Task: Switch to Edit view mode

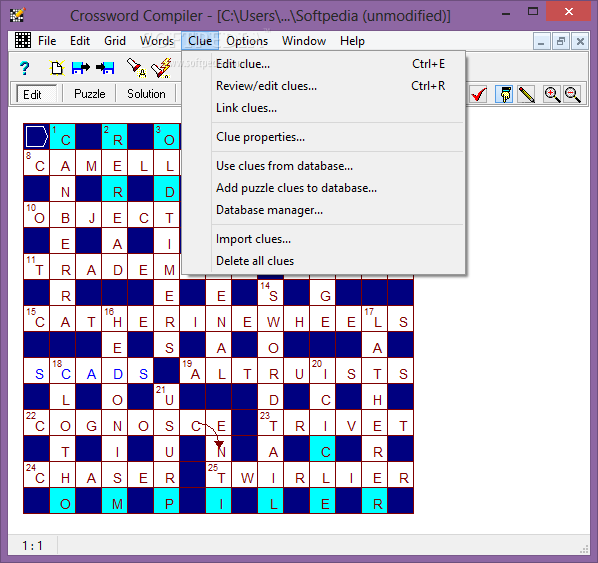Action: [x=37, y=94]
